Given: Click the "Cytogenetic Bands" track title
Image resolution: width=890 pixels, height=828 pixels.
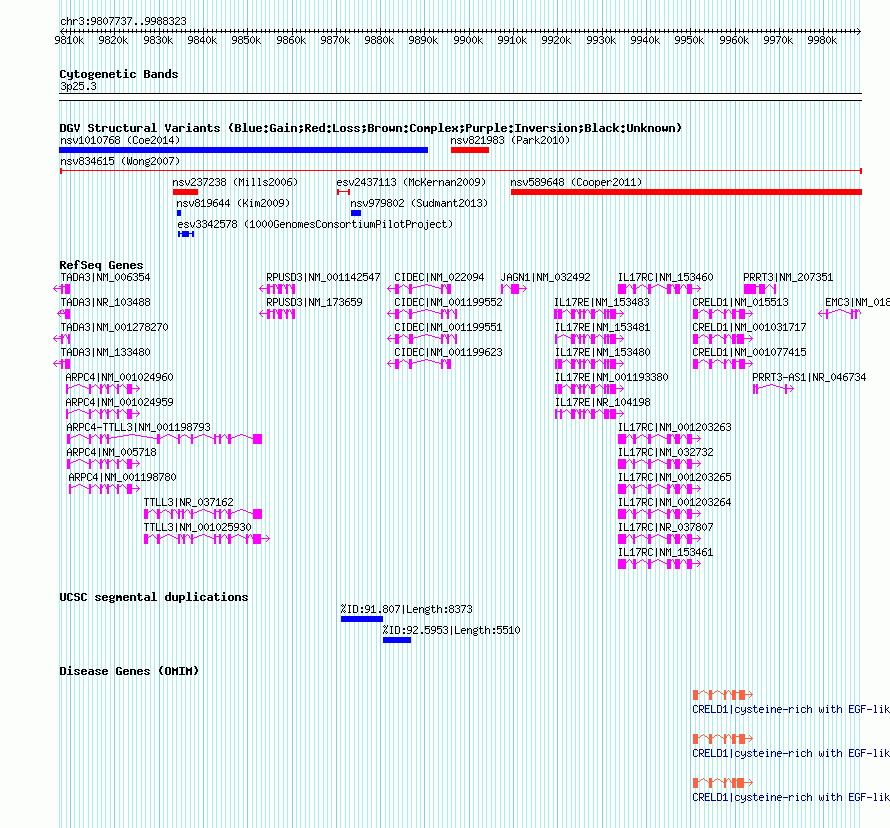Looking at the screenshot, I should (119, 74).
